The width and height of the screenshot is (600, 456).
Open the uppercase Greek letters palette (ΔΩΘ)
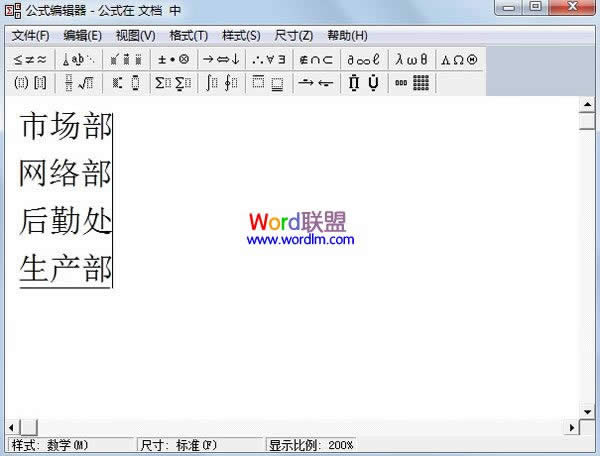coord(459,60)
